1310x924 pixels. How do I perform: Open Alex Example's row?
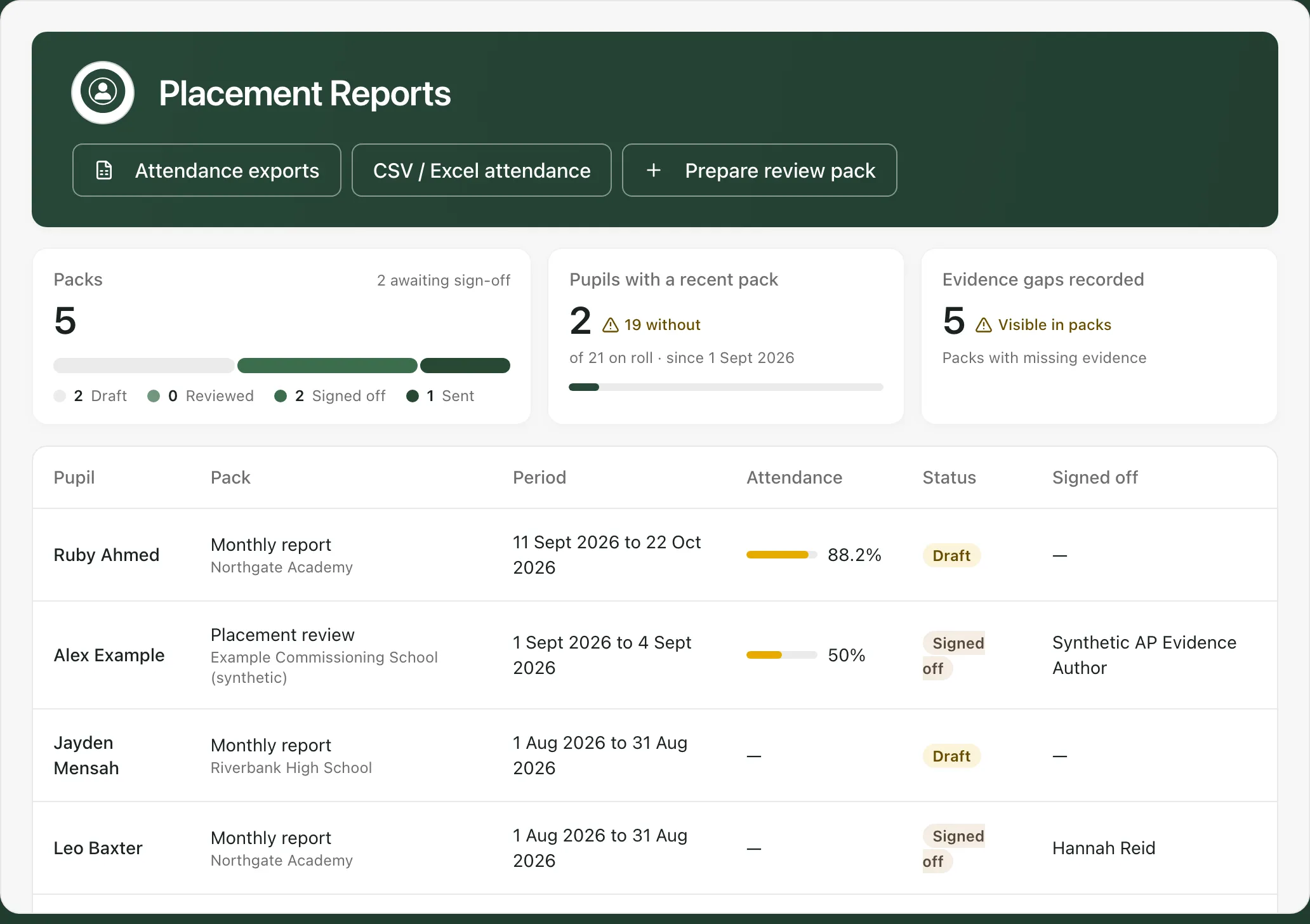pos(655,655)
